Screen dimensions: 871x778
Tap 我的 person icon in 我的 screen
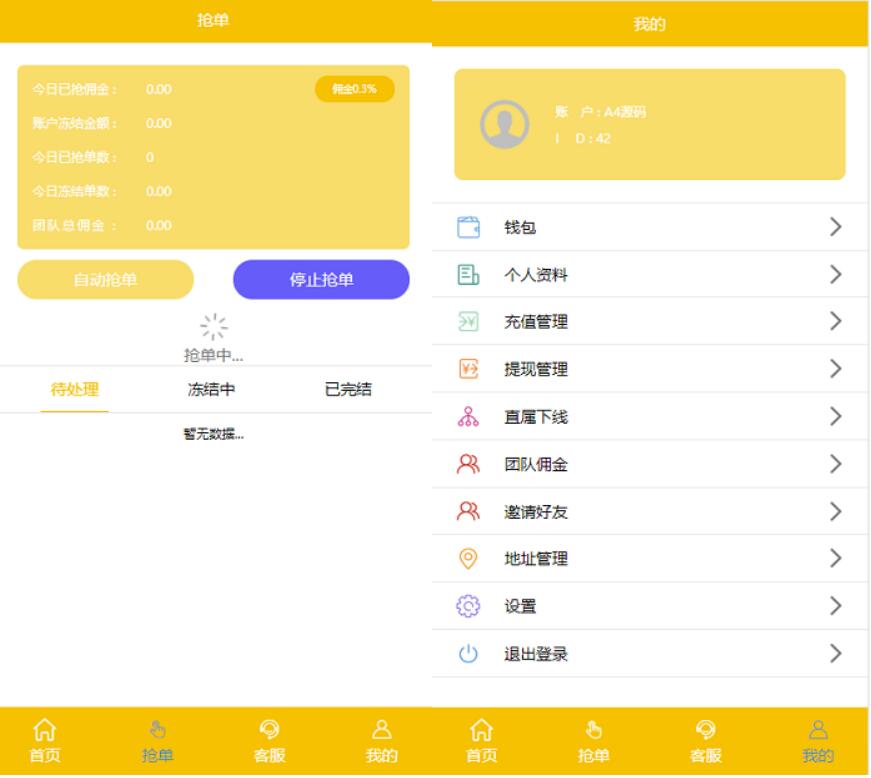tap(818, 730)
